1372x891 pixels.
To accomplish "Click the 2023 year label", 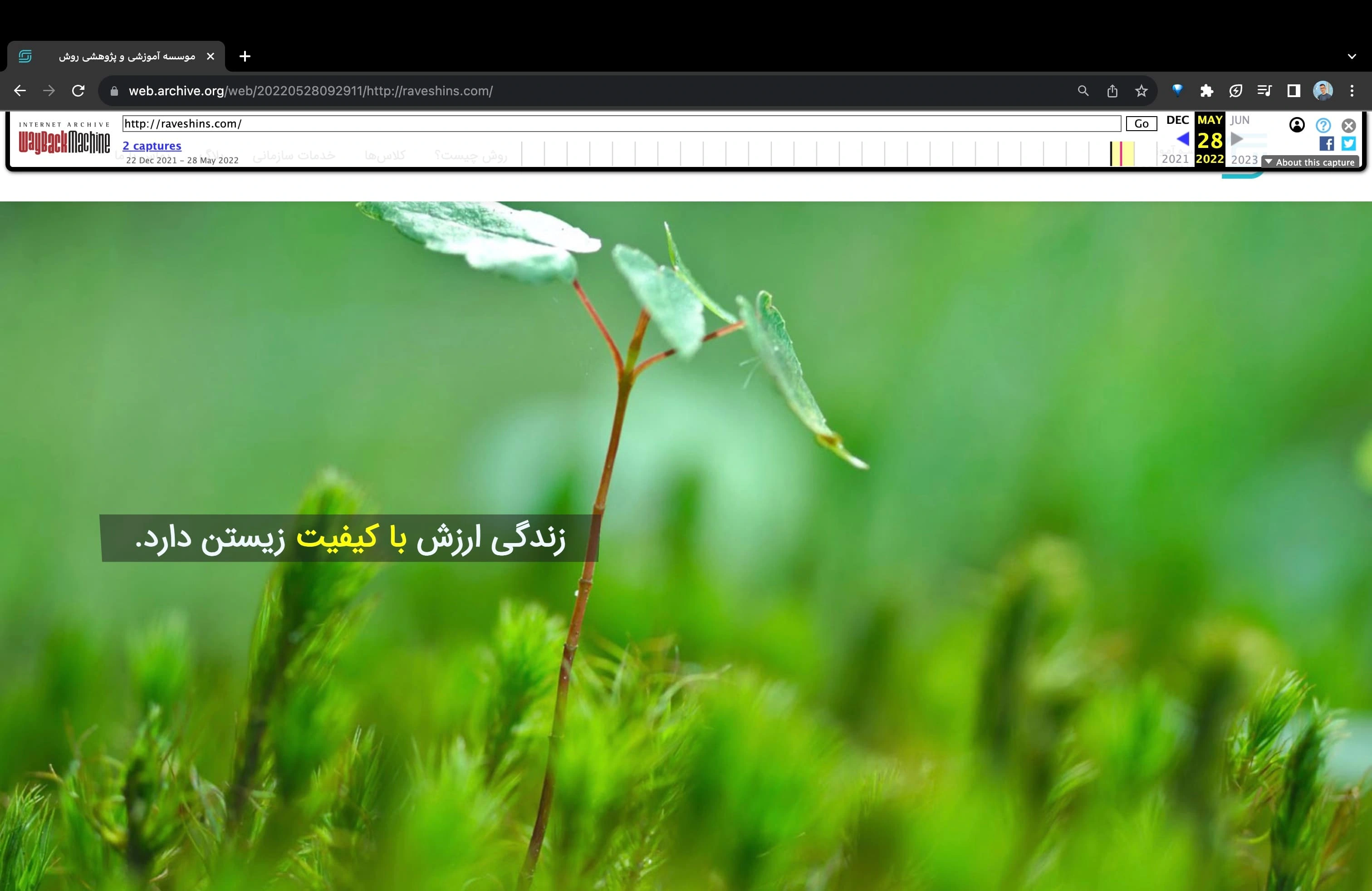I will tap(1245, 160).
